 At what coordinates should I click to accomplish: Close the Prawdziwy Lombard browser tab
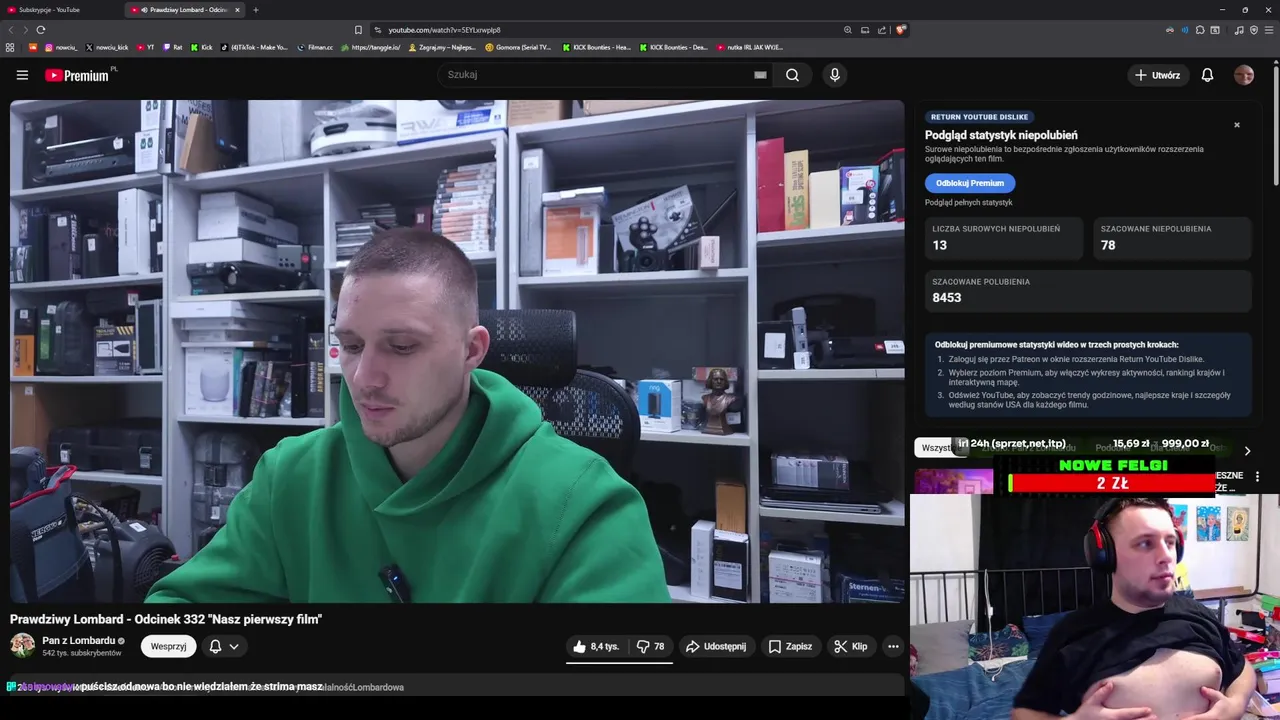click(x=237, y=10)
